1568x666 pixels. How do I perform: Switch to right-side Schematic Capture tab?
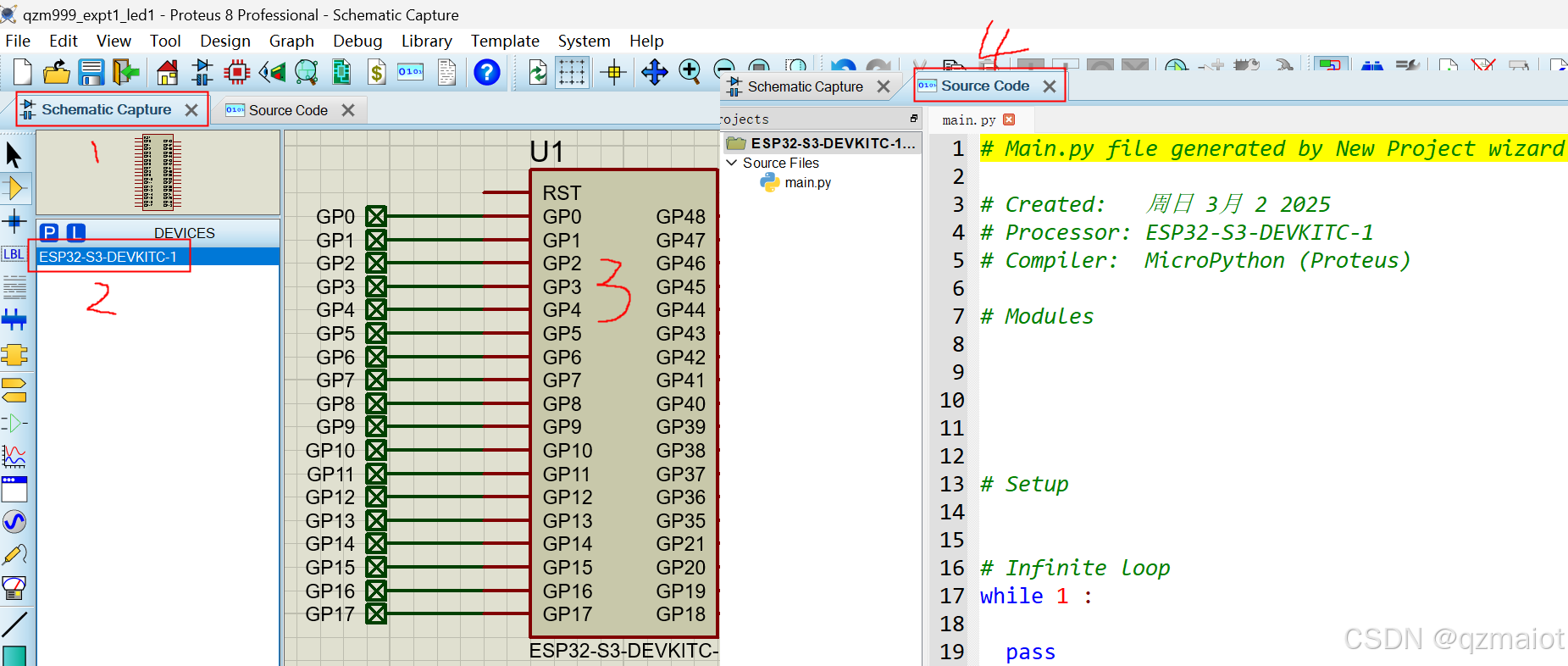coord(805,86)
